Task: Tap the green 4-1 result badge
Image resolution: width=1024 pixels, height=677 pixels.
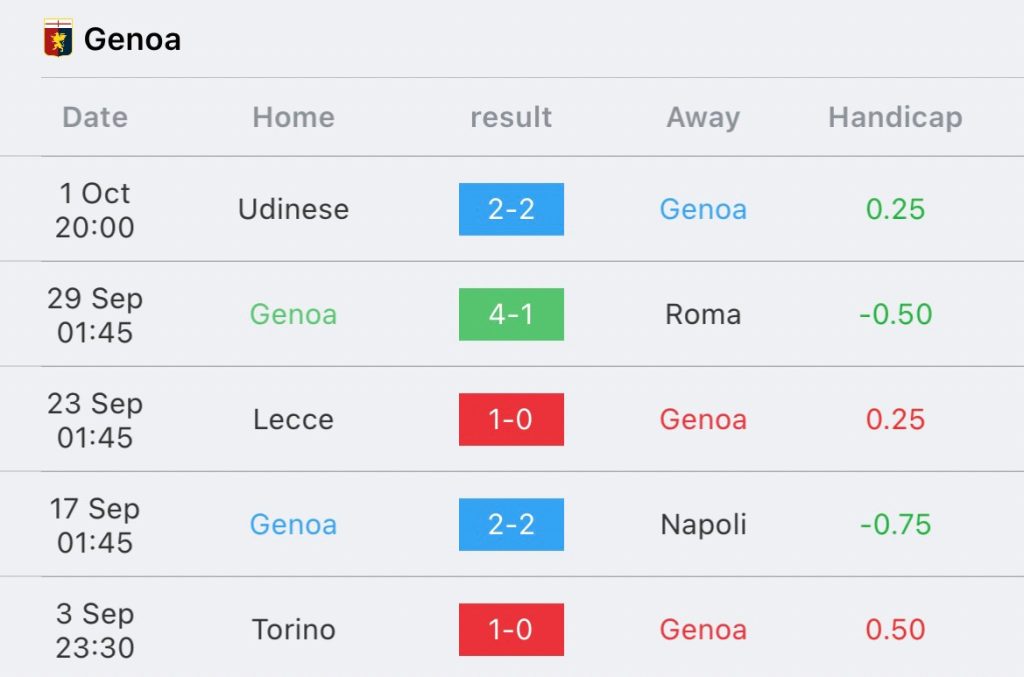Action: [x=511, y=314]
